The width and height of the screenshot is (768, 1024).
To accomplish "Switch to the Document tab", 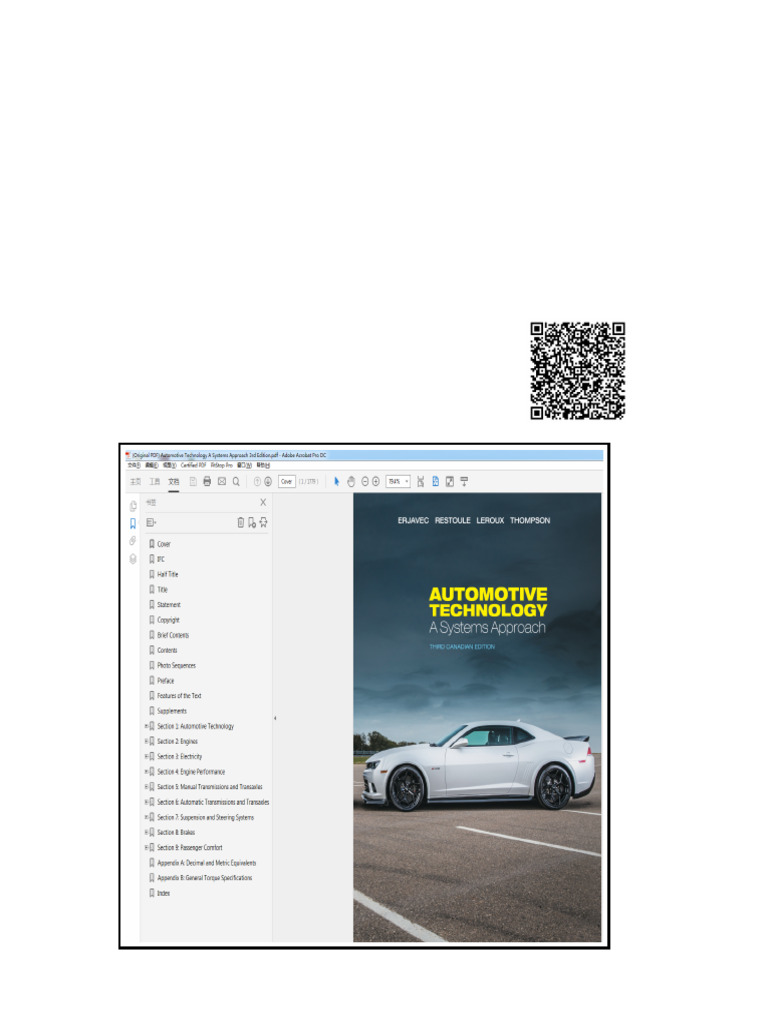I will [x=173, y=481].
